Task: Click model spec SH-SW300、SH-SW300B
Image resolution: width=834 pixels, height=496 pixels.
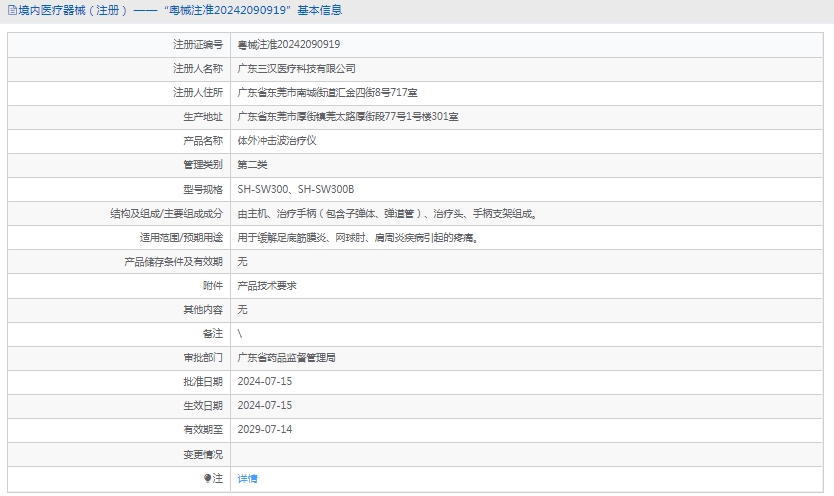Action: (296, 189)
